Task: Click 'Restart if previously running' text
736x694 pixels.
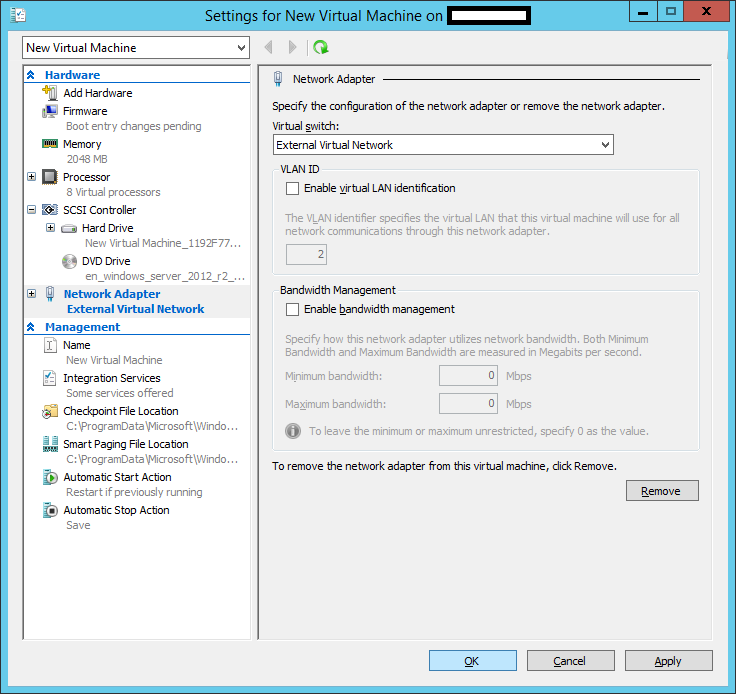Action: (134, 492)
